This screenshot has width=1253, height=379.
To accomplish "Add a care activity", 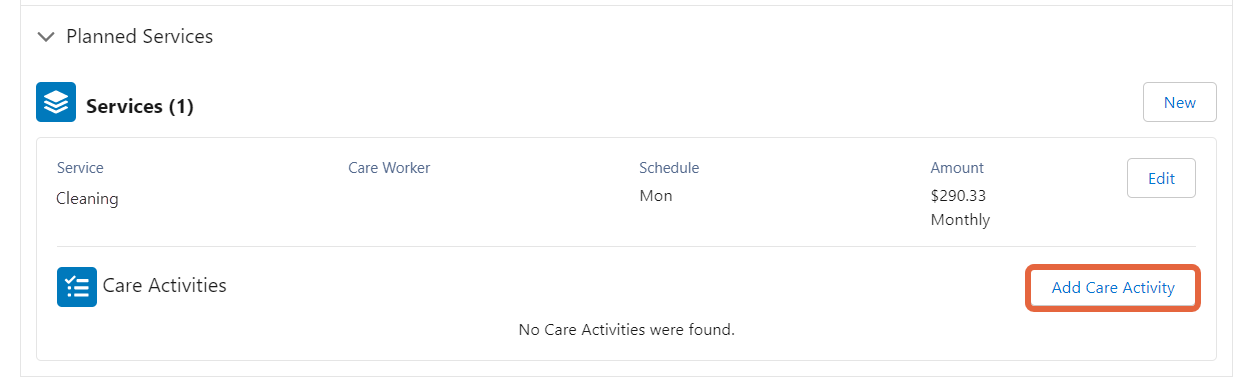I will pyautogui.click(x=1113, y=288).
